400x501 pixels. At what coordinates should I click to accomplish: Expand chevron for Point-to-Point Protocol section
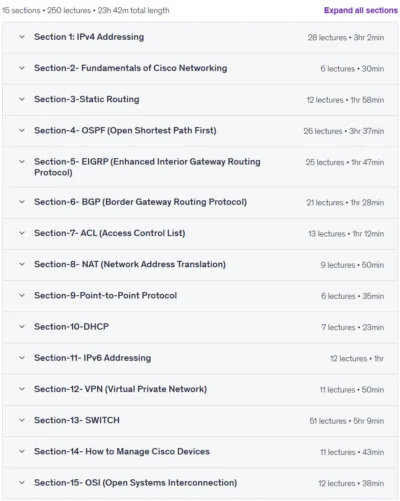click(x=22, y=295)
